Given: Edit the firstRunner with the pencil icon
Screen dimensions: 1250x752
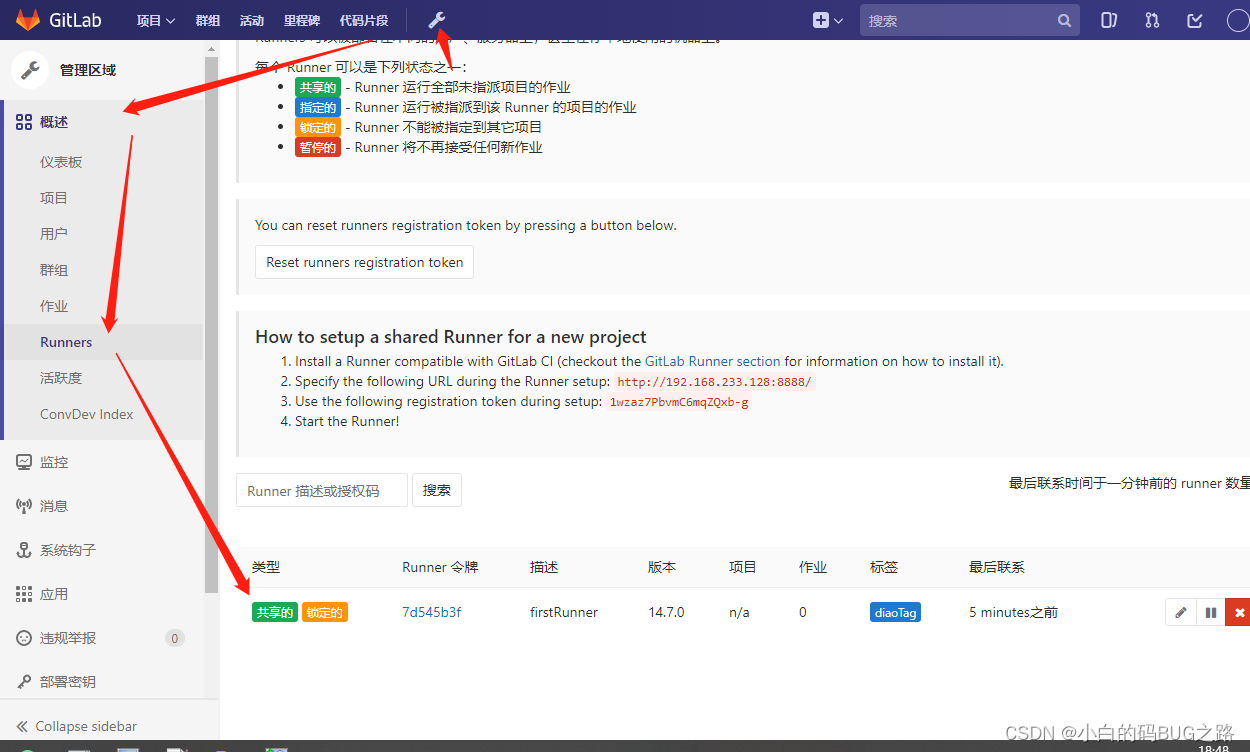Looking at the screenshot, I should pyautogui.click(x=1181, y=611).
